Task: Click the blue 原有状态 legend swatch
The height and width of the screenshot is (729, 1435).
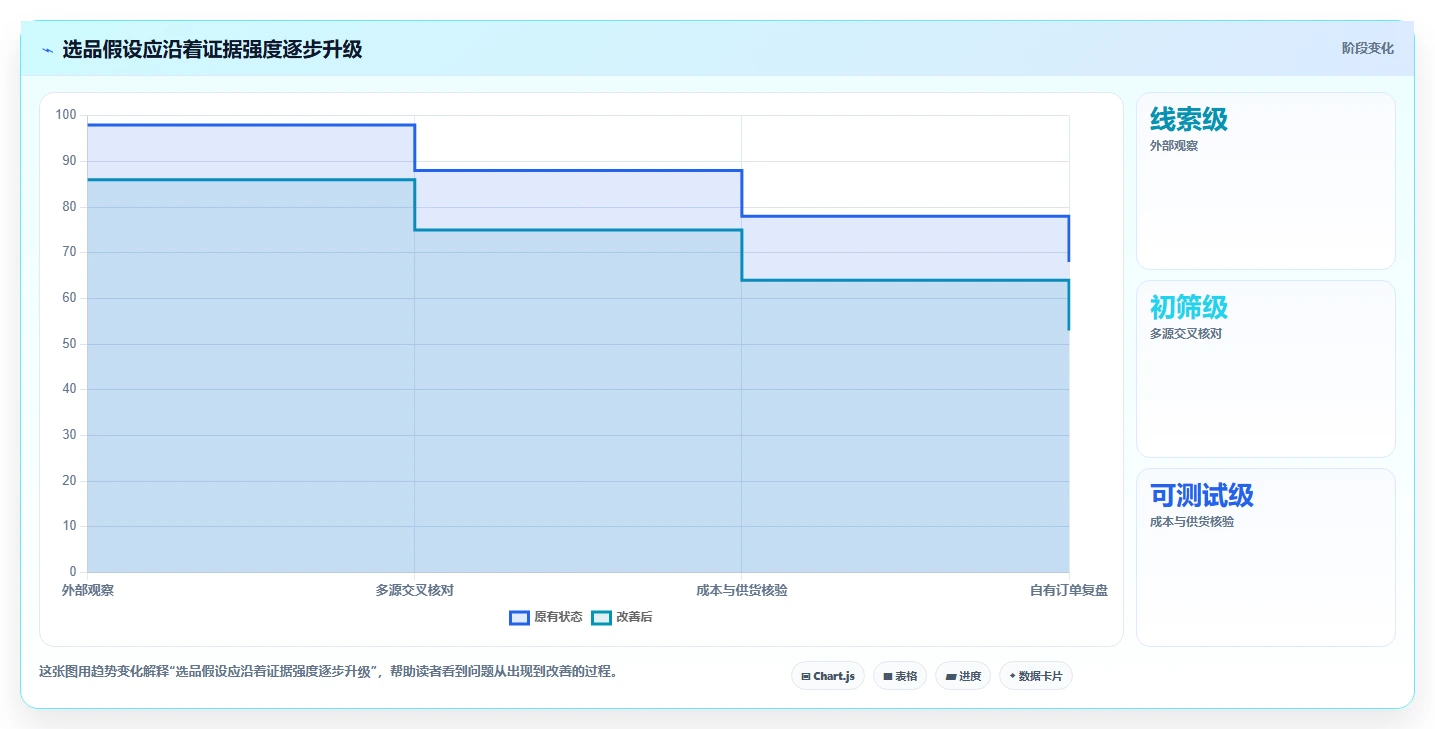Action: (519, 617)
